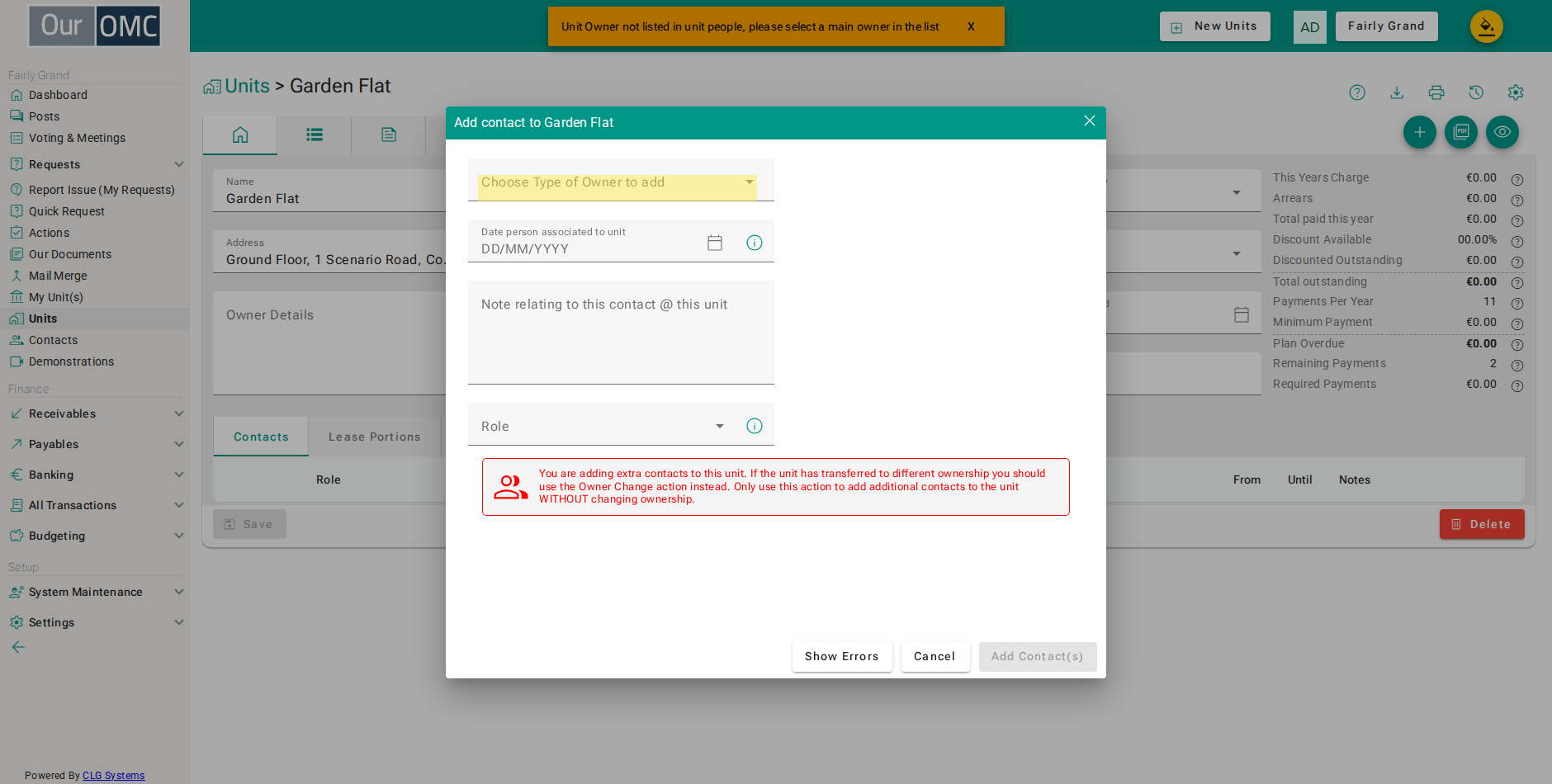Select the home tab icon of the unit
The image size is (1552, 784).
tap(240, 135)
